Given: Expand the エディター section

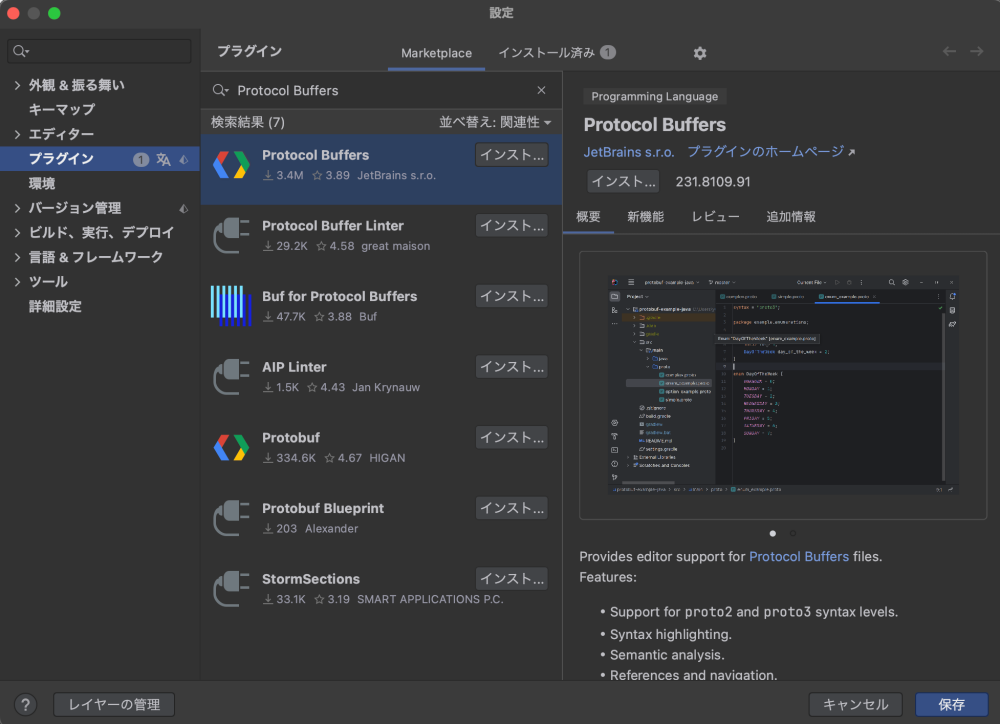Looking at the screenshot, I should pyautogui.click(x=17, y=134).
